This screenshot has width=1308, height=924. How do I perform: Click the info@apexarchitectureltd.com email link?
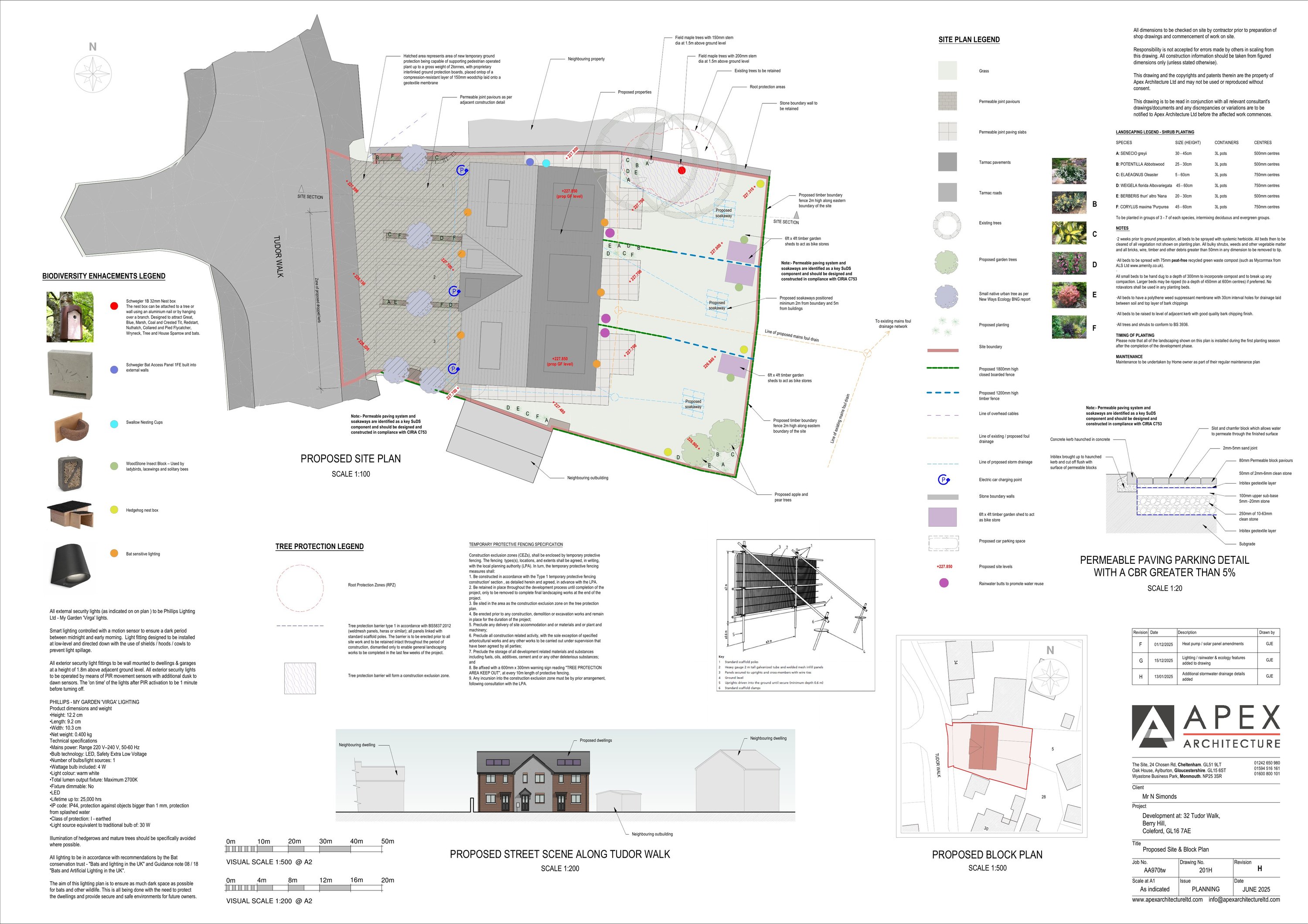tap(1244, 900)
